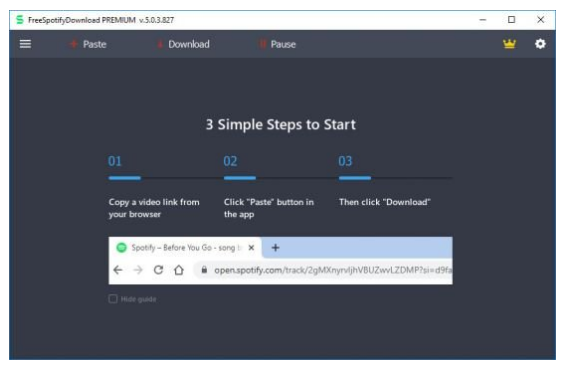This screenshot has width=562, height=365.
Task: Maximize the FreeSpotifyDownload window
Action: (511, 20)
